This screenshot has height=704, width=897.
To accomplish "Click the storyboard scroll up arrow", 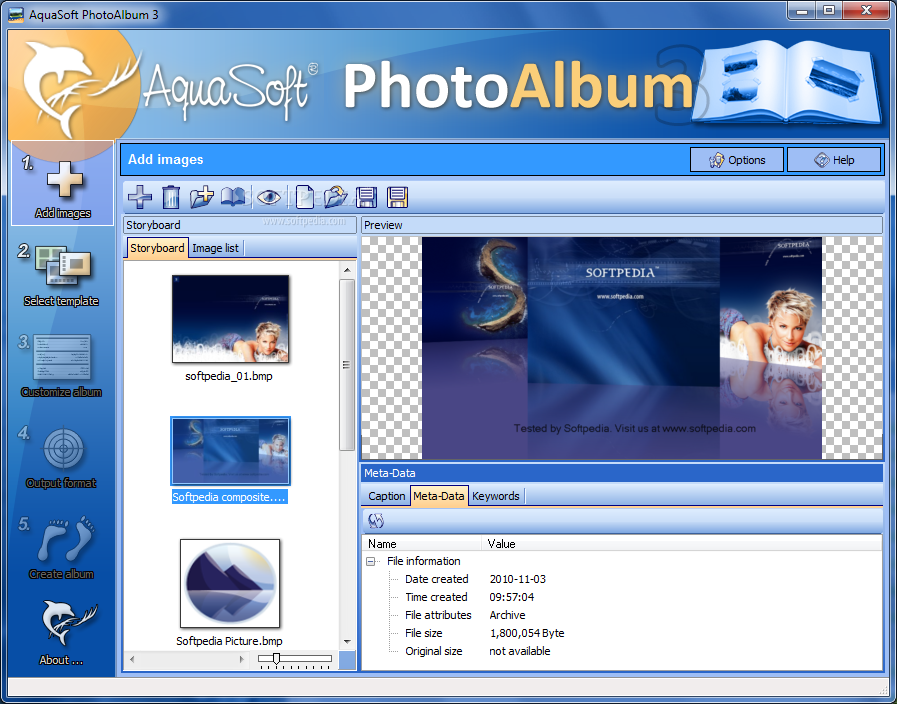I will [347, 269].
